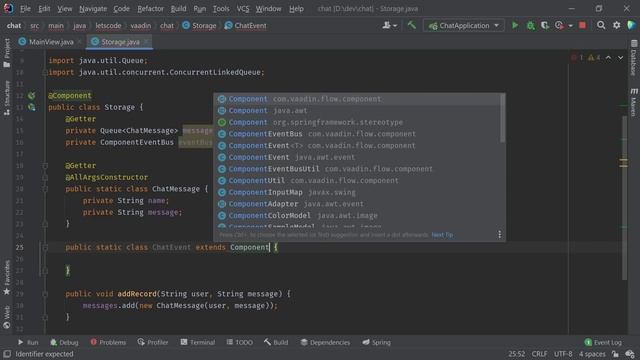Click the editor vertical scrollbar
This screenshot has height=360, width=640.
pos(624,198)
